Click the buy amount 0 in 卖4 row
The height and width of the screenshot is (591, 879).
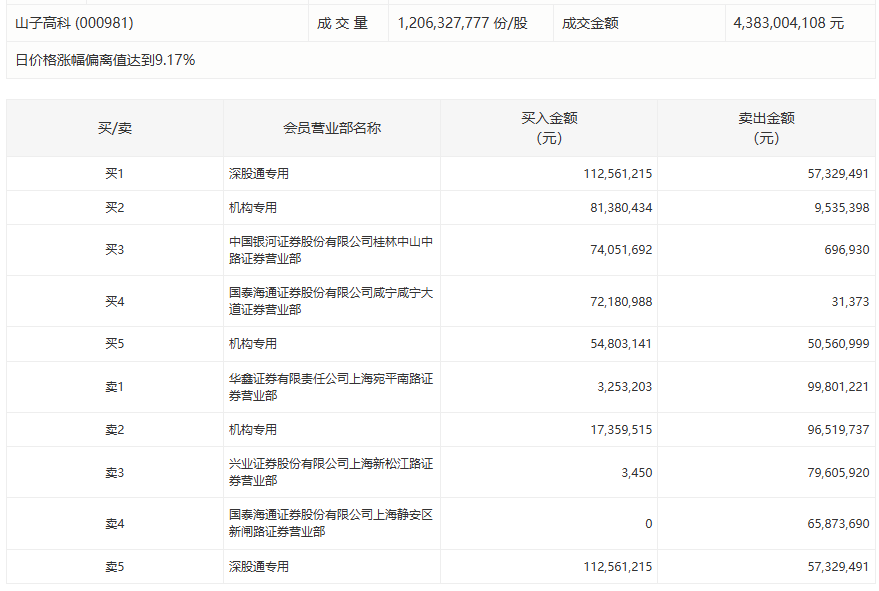coord(649,524)
